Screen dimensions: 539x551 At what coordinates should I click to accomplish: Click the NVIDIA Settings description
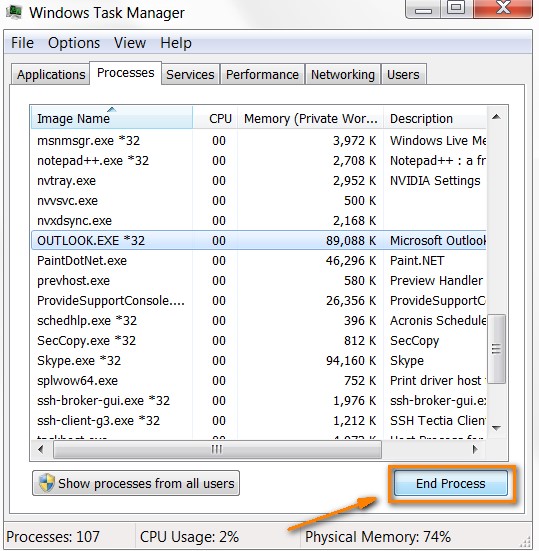[x=435, y=181]
